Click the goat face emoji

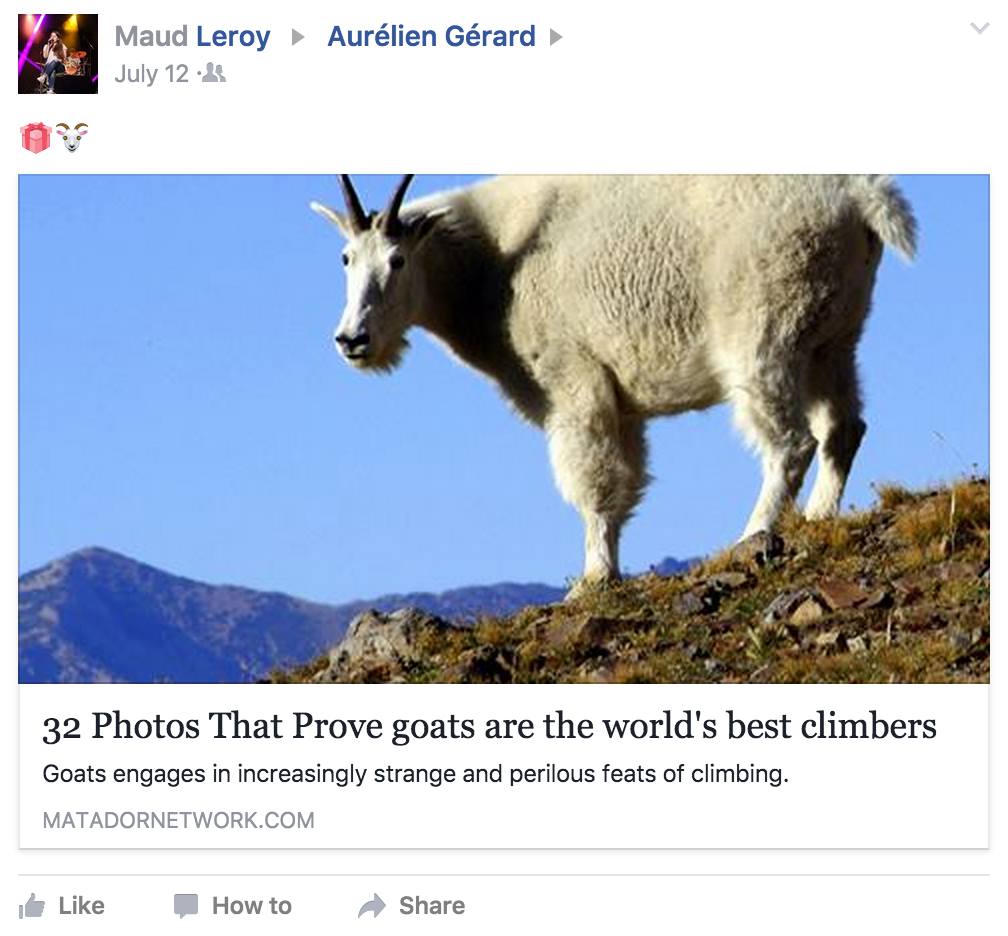pos(71,138)
